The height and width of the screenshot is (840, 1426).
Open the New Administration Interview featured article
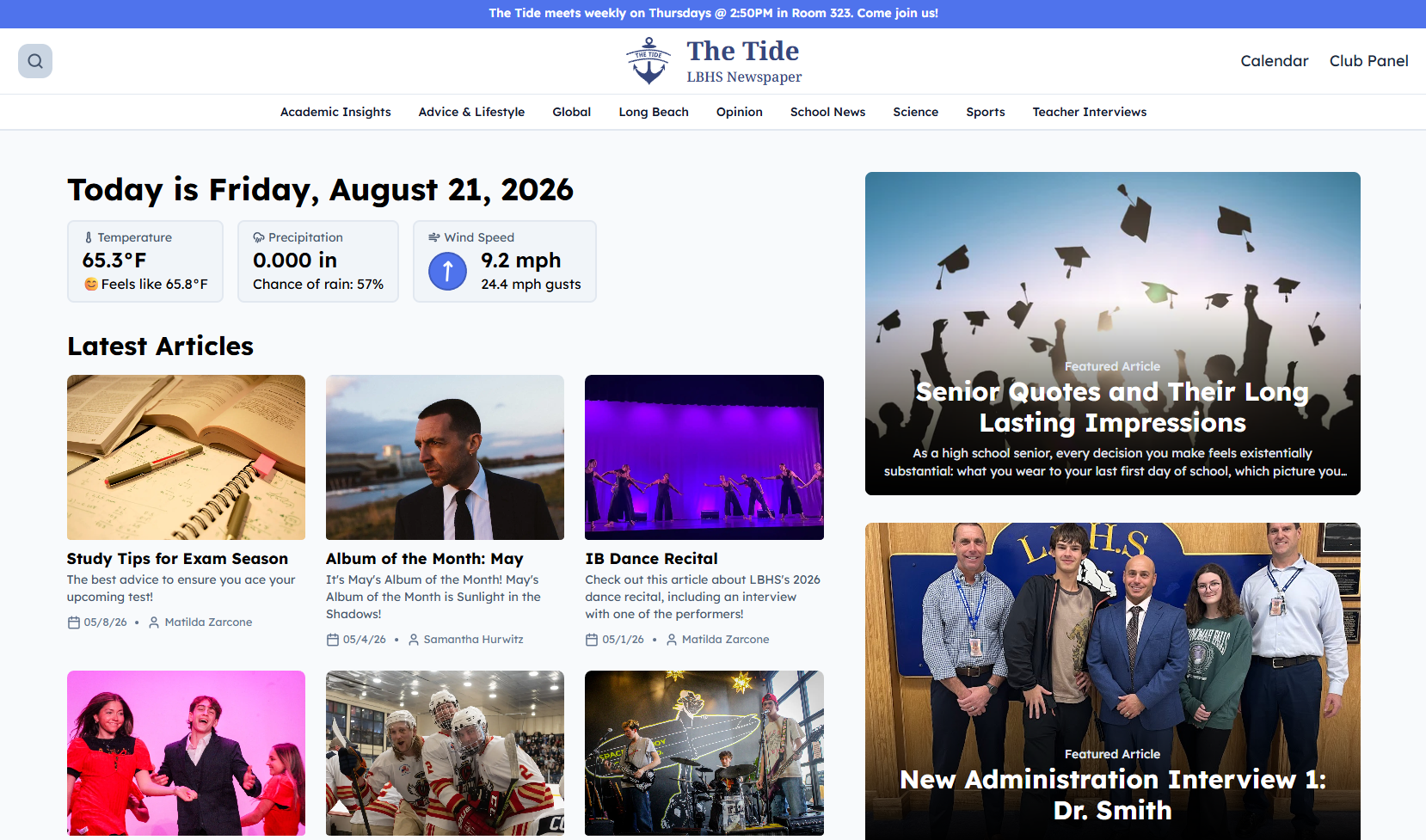(x=1113, y=681)
